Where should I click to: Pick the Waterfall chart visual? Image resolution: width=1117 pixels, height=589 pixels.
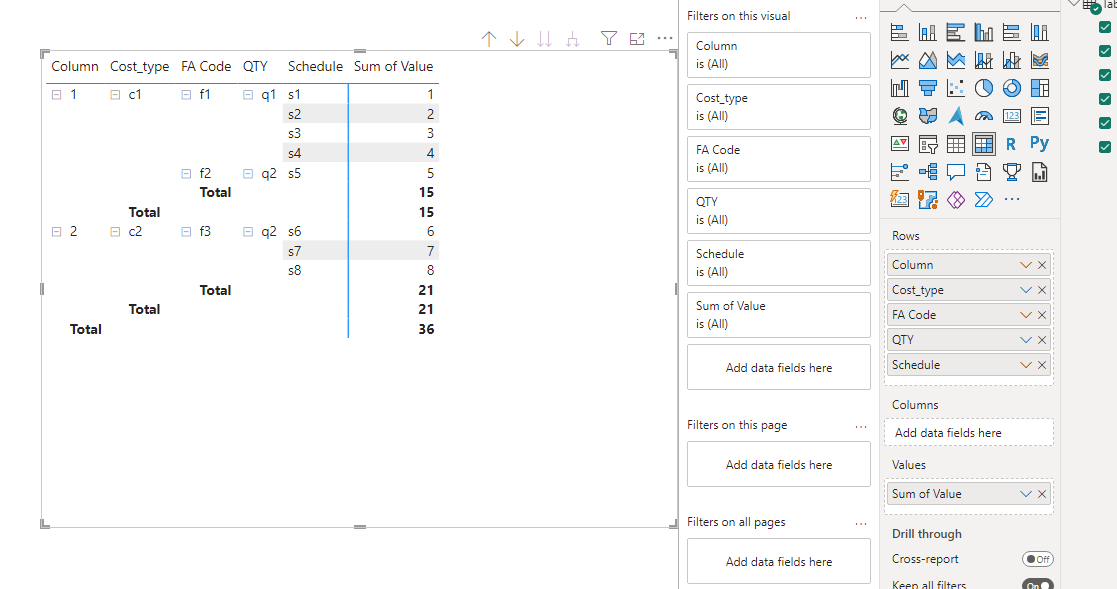(900, 88)
